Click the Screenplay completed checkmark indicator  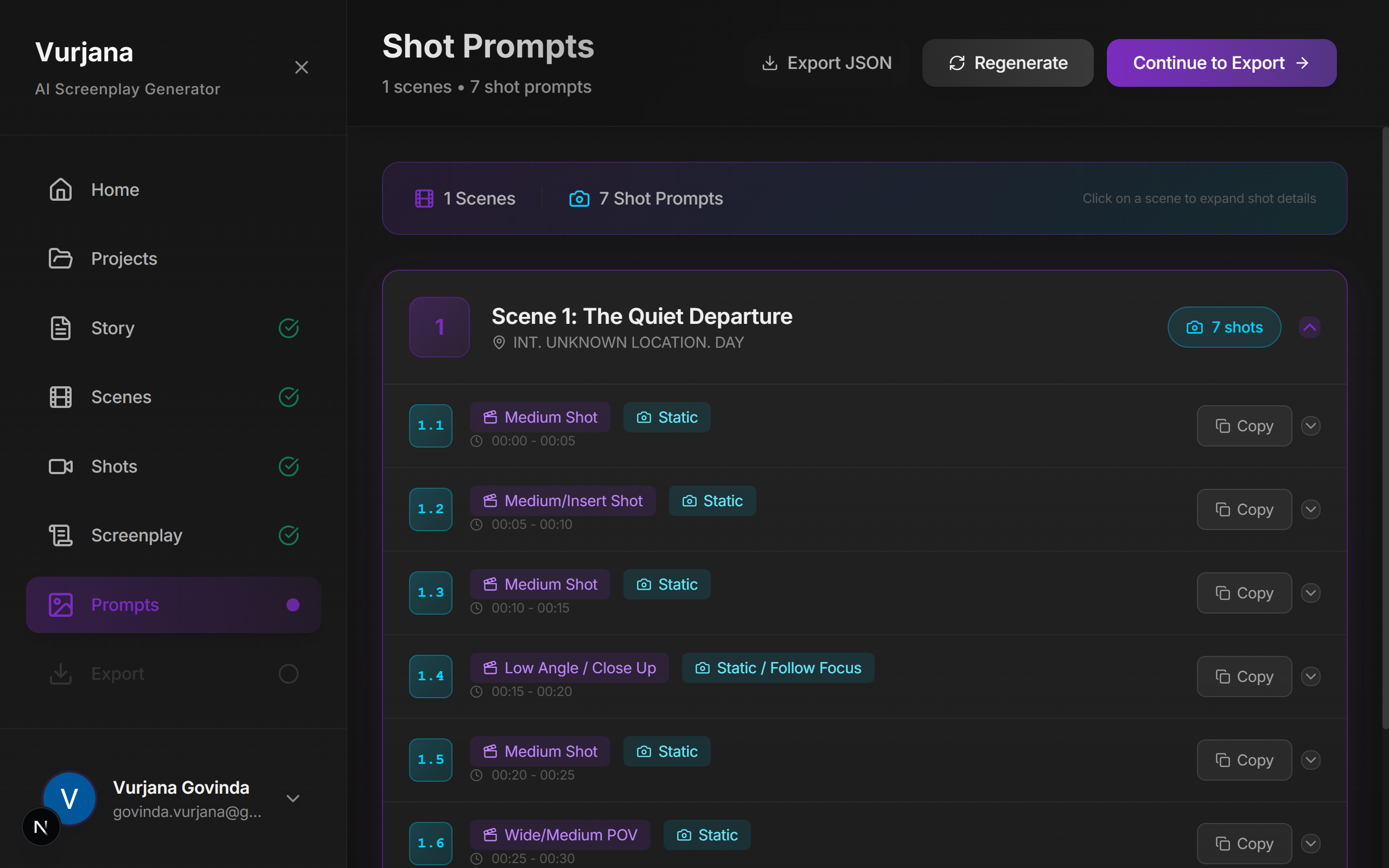[x=289, y=535]
